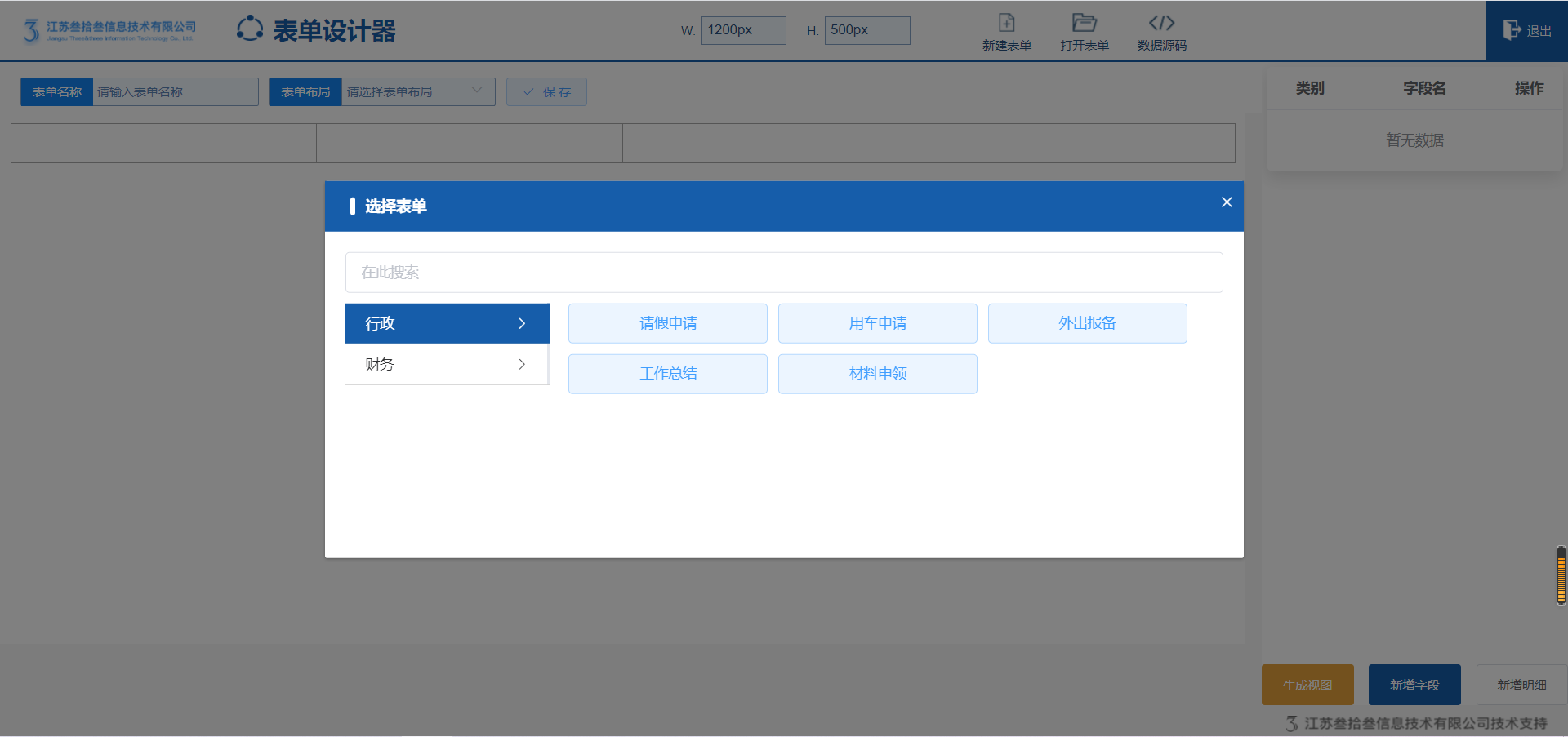Image resolution: width=1568 pixels, height=737 pixels.
Task: Choose the 请假申请 form
Action: point(667,323)
